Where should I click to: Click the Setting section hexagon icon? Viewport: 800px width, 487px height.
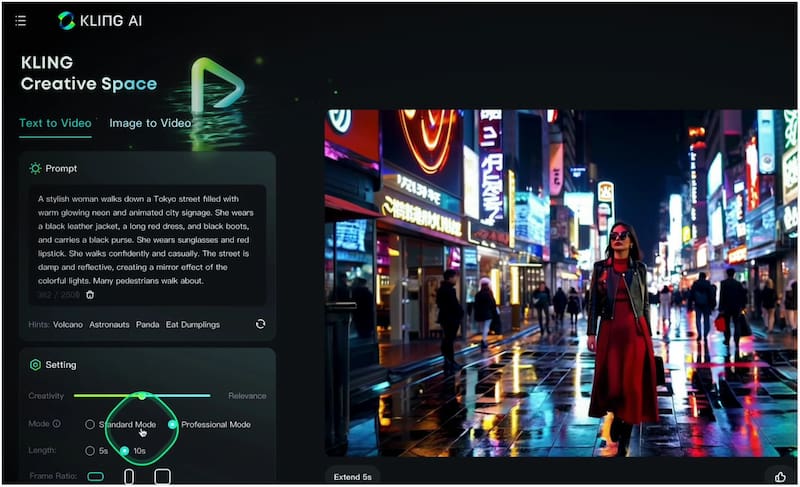[x=35, y=365]
